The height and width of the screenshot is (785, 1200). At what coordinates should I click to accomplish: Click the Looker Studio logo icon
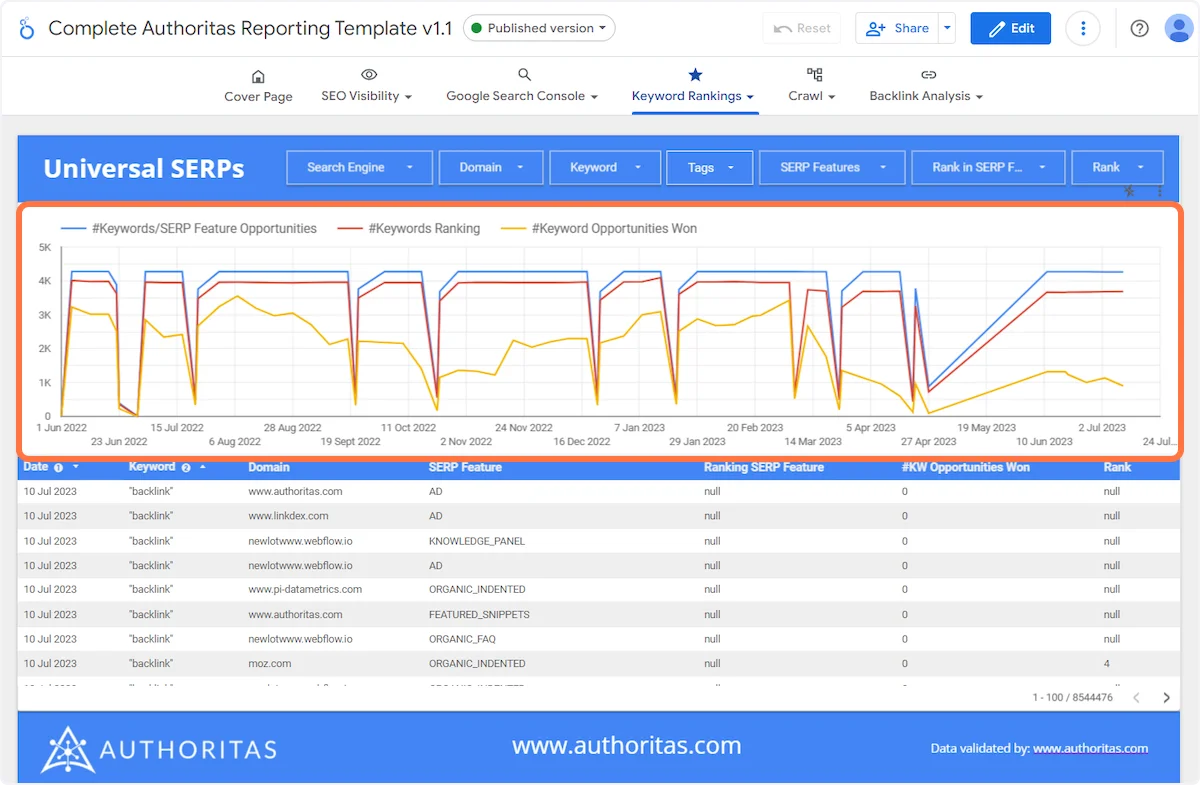coord(26,28)
